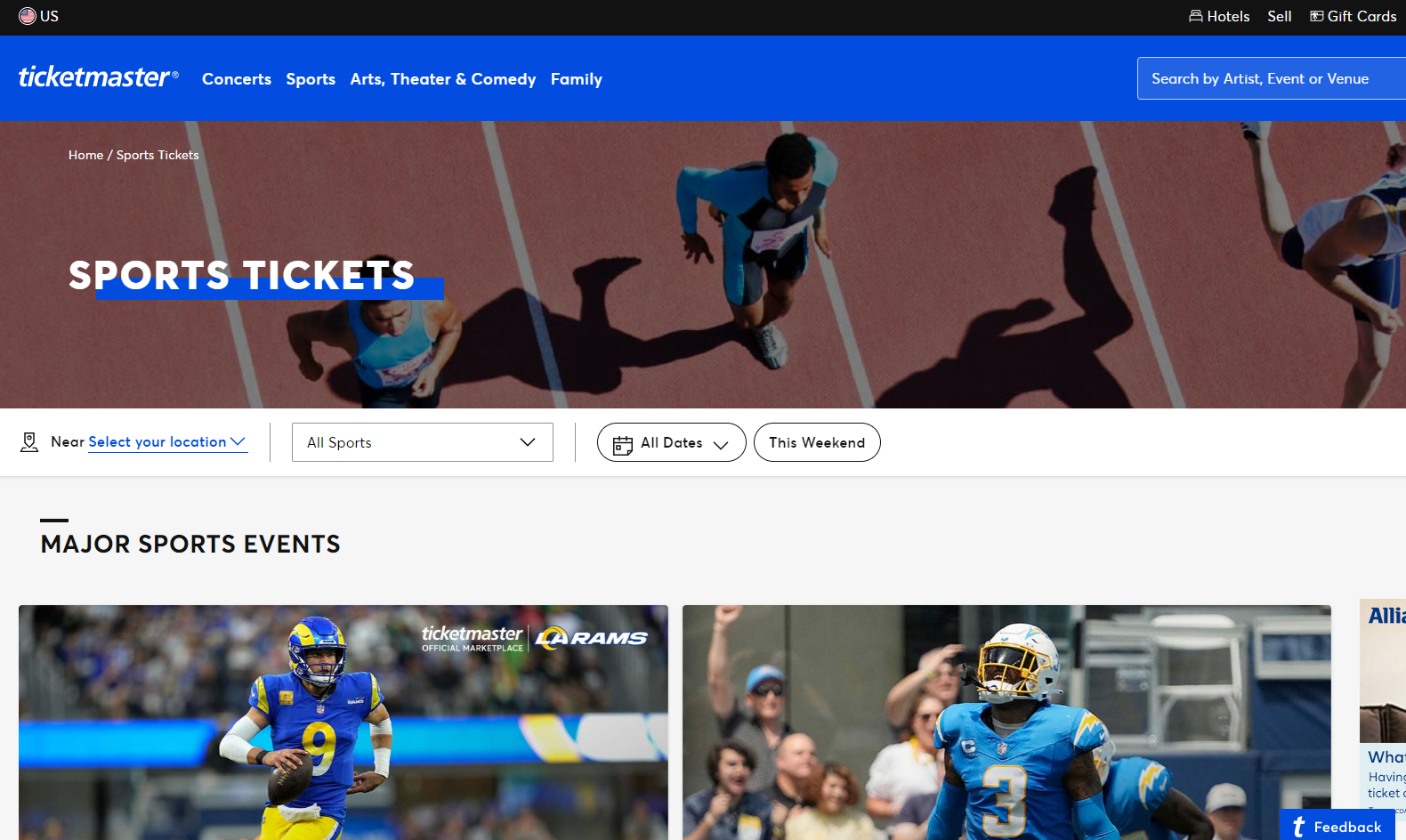This screenshot has width=1406, height=840.
Task: Click the Feedback t icon
Action: point(1299,827)
